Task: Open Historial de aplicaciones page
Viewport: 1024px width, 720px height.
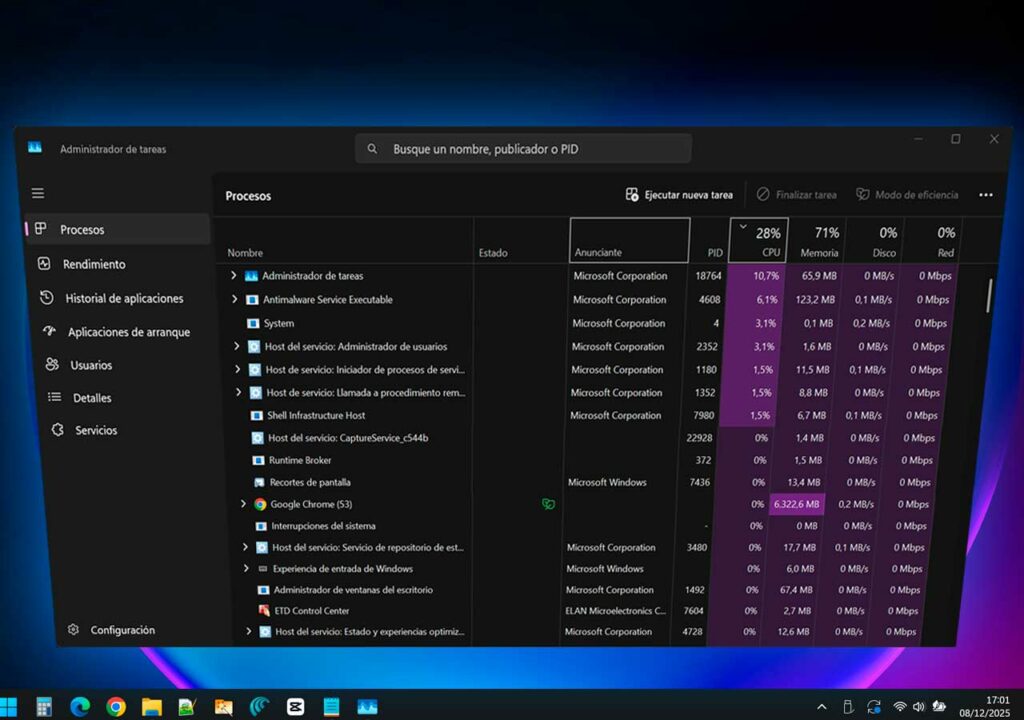Action: click(124, 298)
